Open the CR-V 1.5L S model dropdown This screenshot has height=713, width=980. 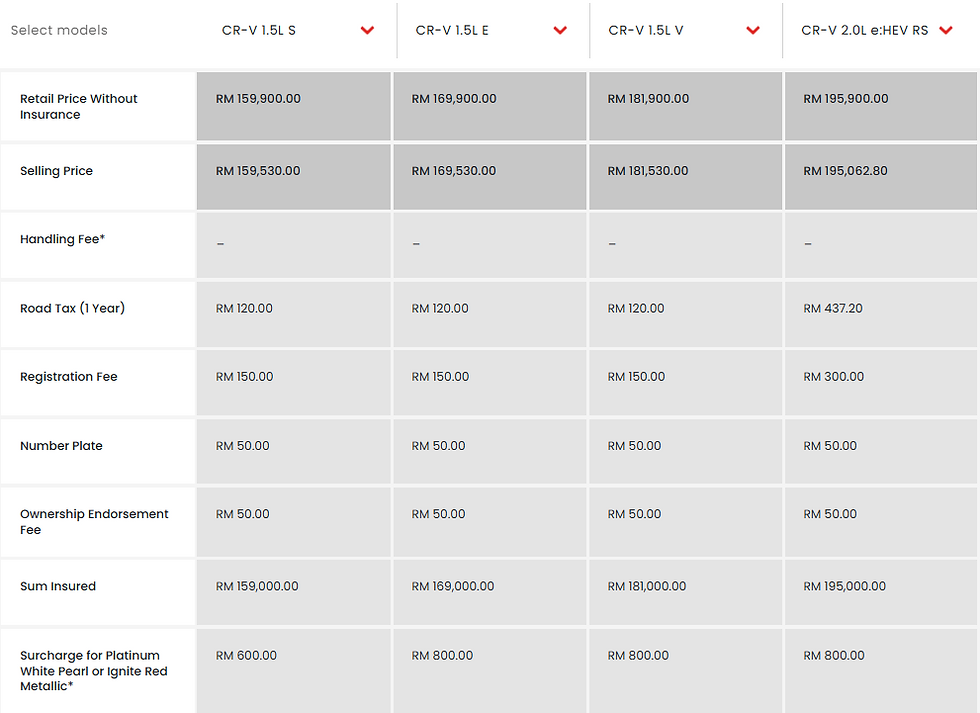coord(367,30)
